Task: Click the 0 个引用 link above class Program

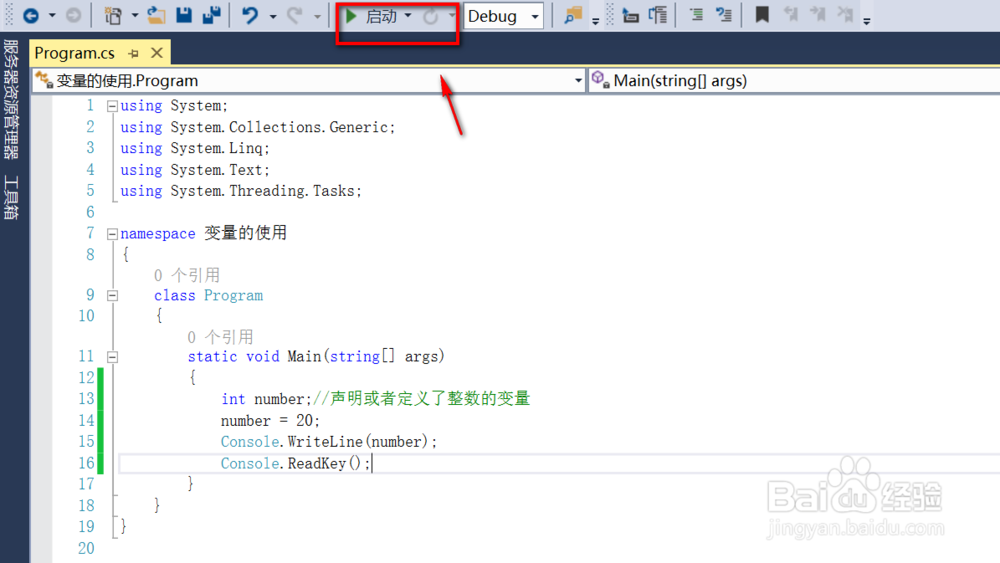Action: (x=186, y=275)
